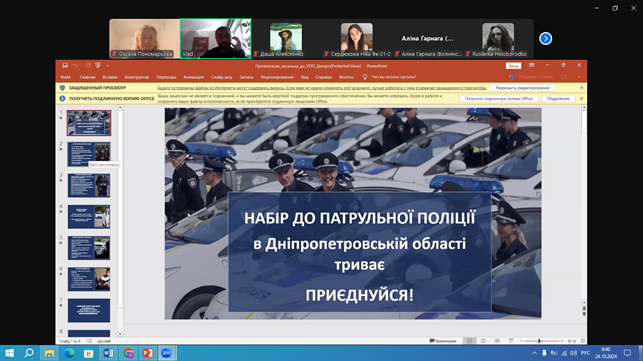The width and height of the screenshot is (643, 361).
Task: Open the Customize Quick Access Toolbar dropdown
Action: 107,66
